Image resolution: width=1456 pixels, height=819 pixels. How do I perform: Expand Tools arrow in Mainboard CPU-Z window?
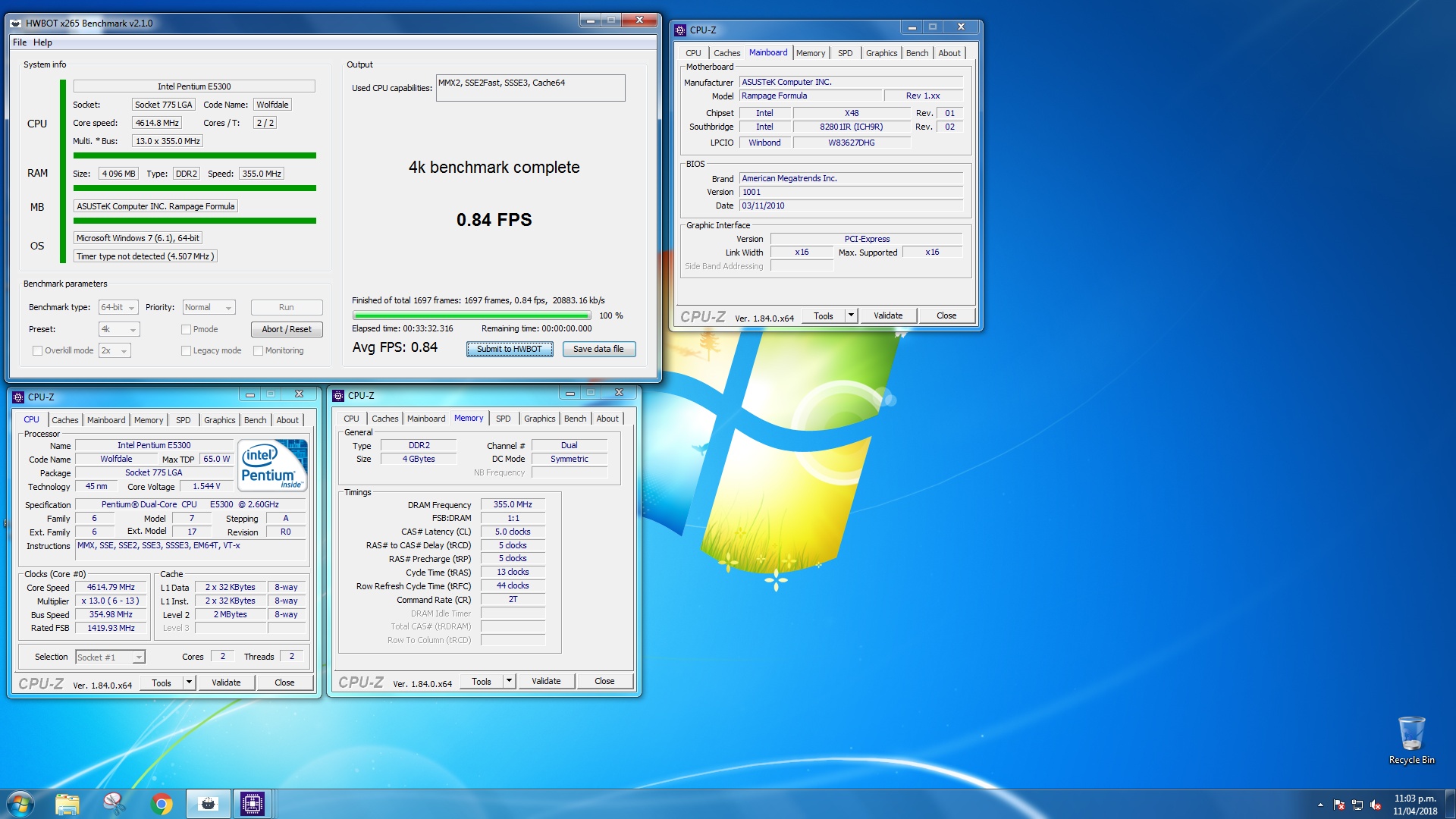point(851,315)
